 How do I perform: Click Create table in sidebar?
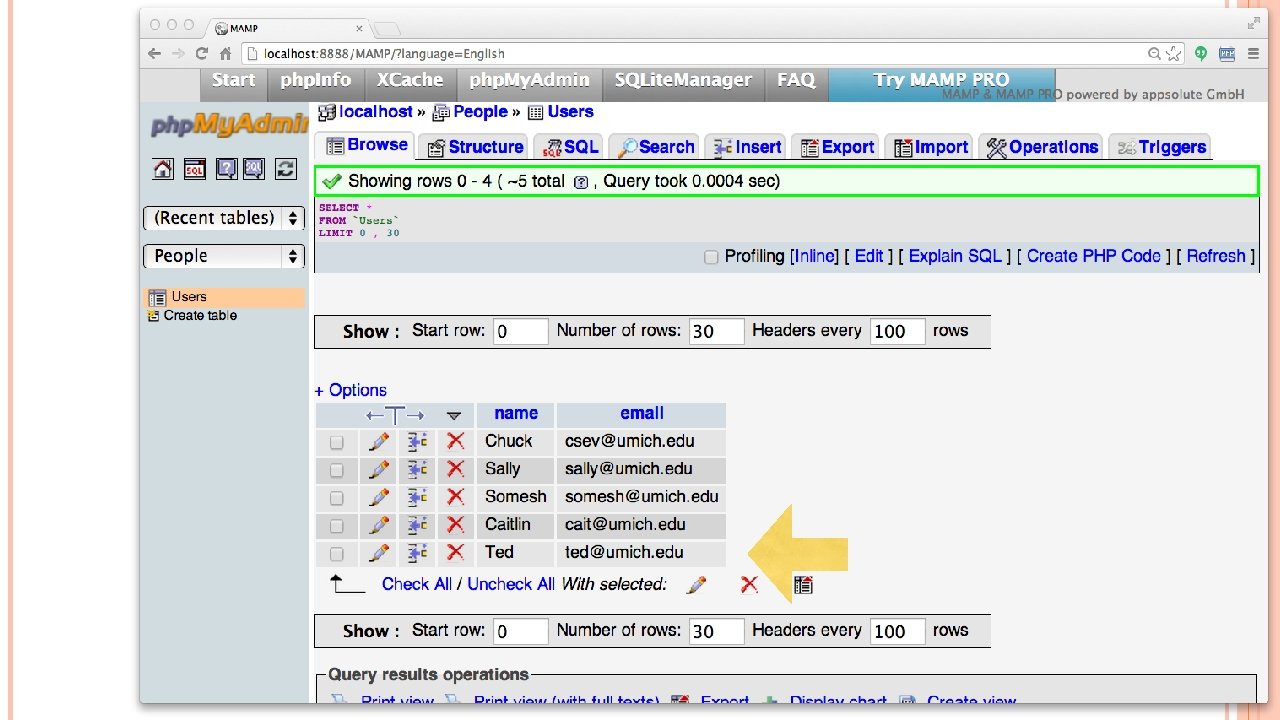[200, 316]
